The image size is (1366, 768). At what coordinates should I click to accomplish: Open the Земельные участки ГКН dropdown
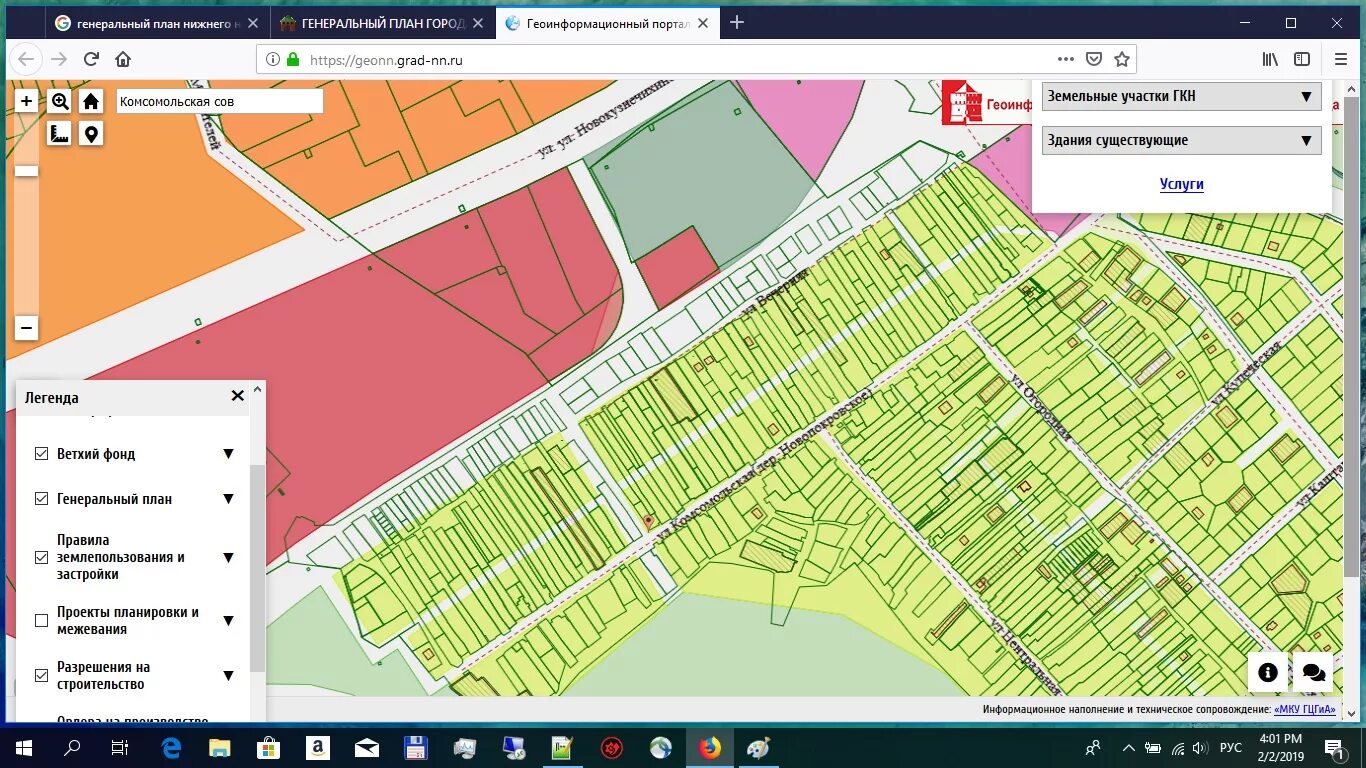pyautogui.click(x=1181, y=97)
